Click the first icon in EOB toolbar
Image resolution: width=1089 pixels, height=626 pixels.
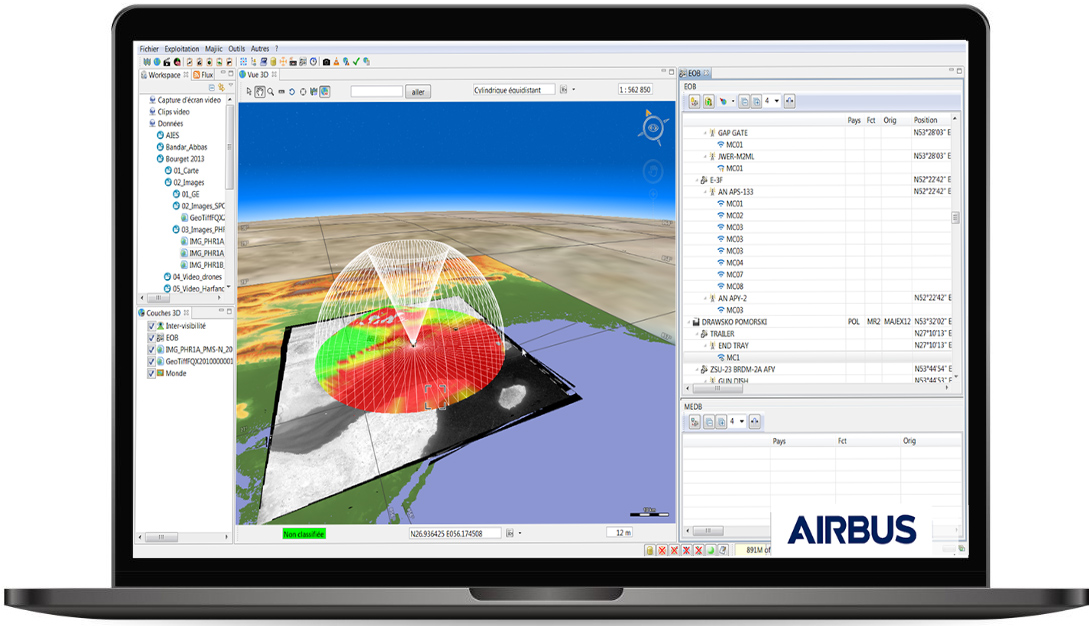point(693,101)
